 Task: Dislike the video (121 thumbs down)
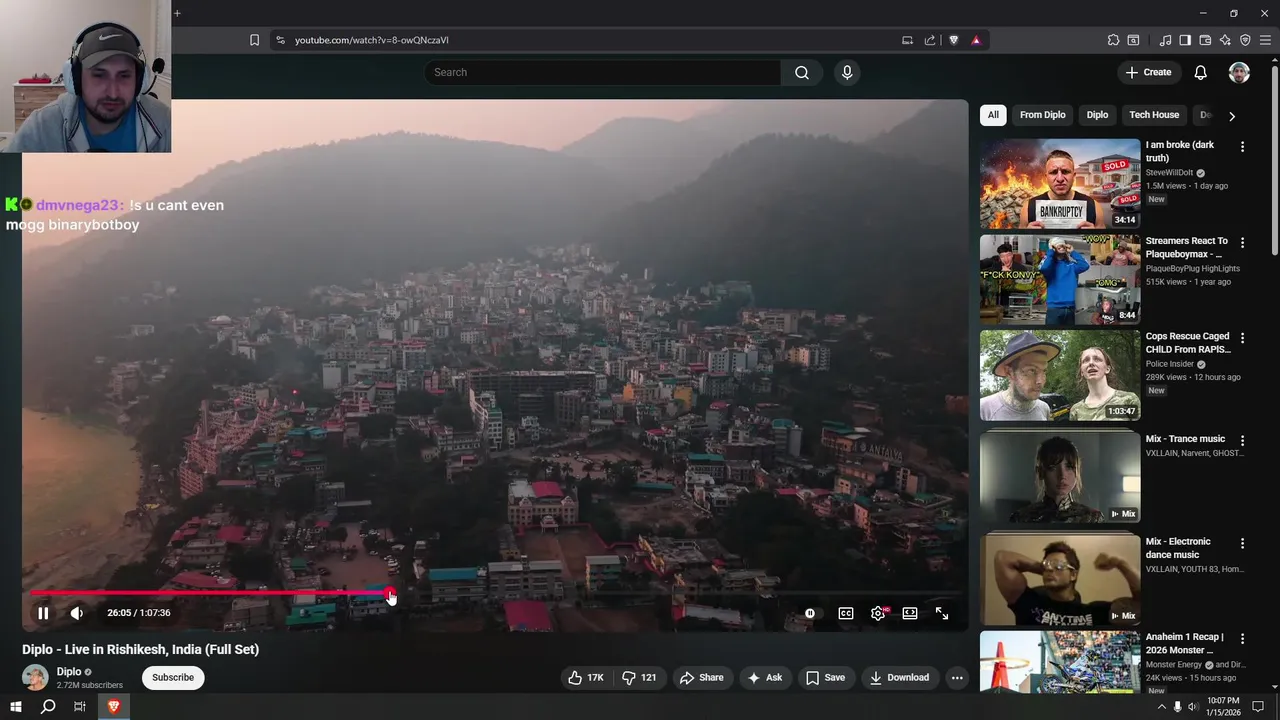pos(639,677)
